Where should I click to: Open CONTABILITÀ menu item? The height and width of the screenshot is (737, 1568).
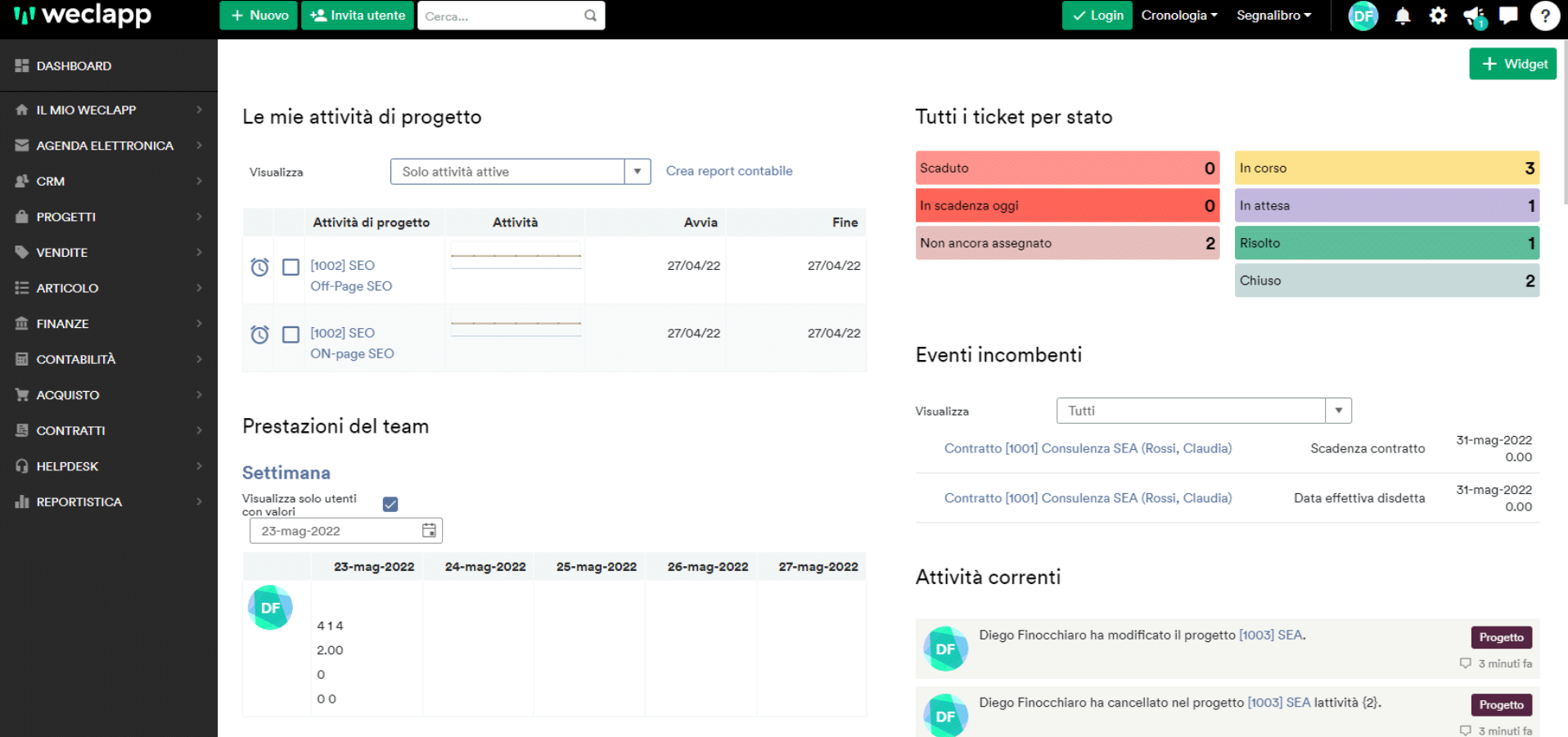point(109,359)
